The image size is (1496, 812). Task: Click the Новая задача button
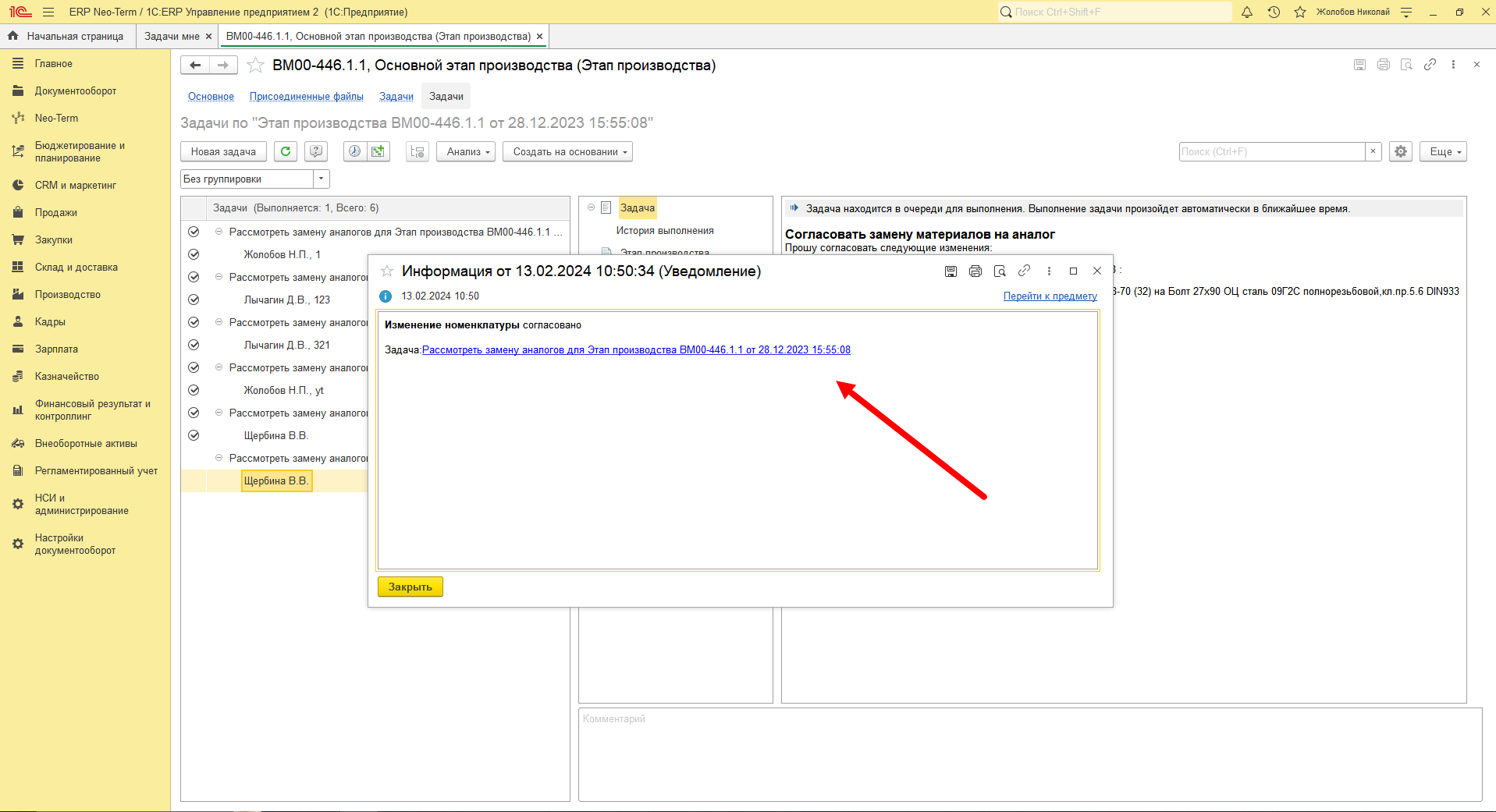coord(223,151)
